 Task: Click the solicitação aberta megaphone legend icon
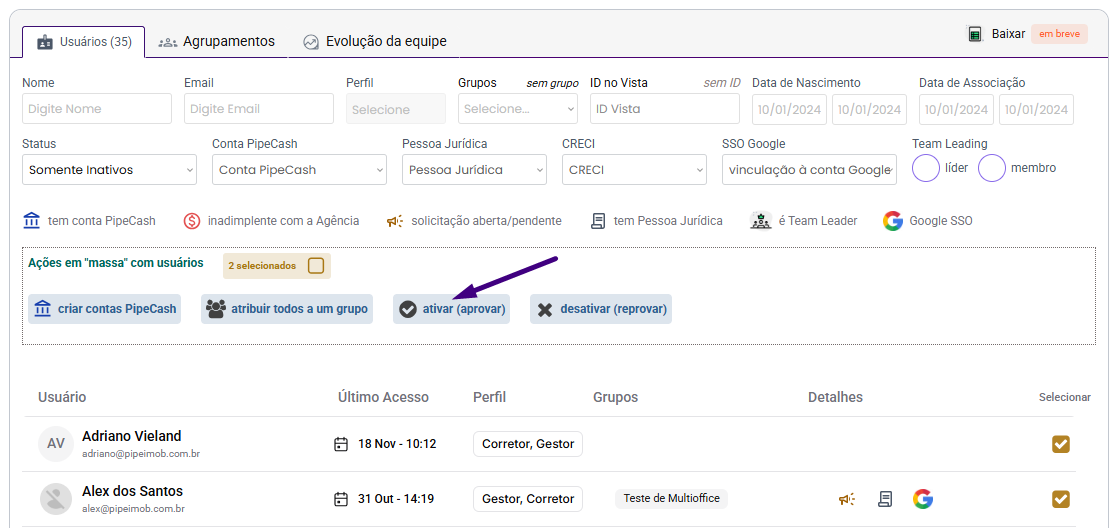[x=395, y=221]
